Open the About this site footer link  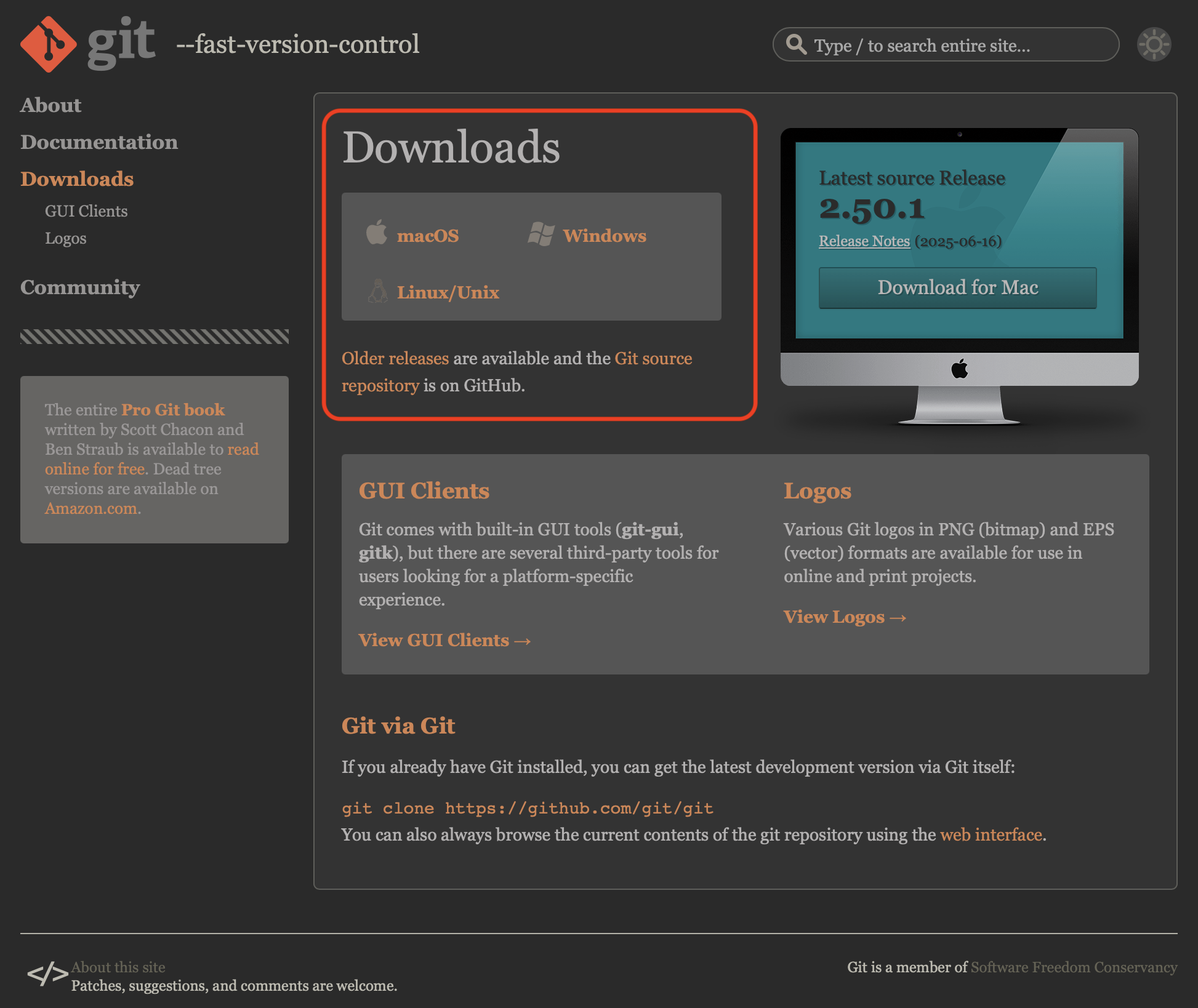[118, 967]
